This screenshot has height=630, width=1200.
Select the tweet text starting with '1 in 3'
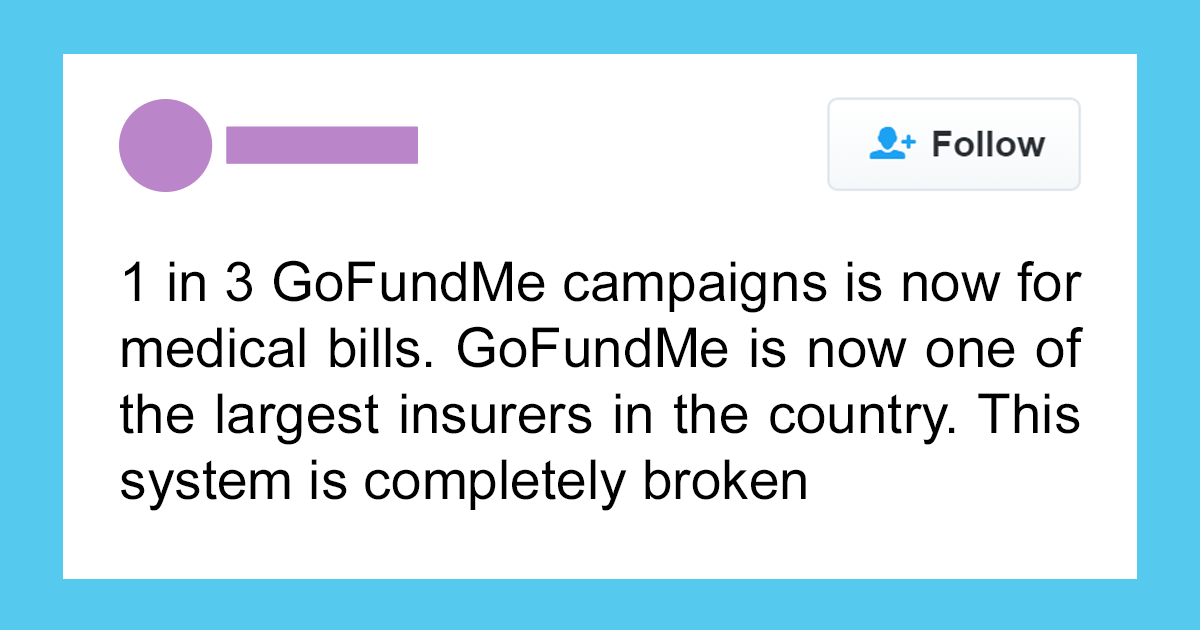(x=600, y=385)
